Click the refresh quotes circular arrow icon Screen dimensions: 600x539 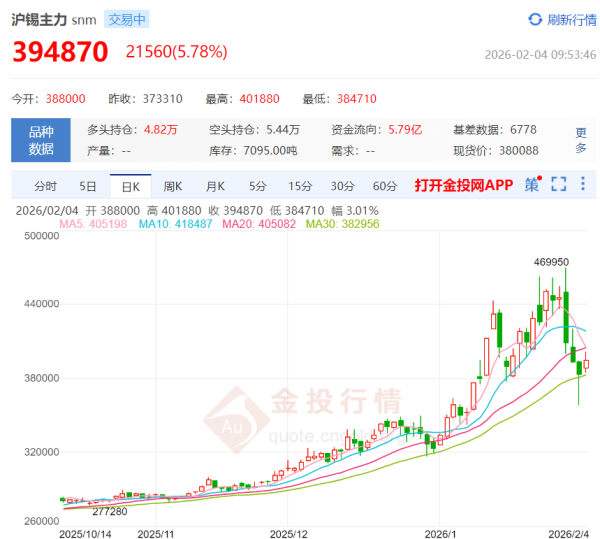pos(535,20)
